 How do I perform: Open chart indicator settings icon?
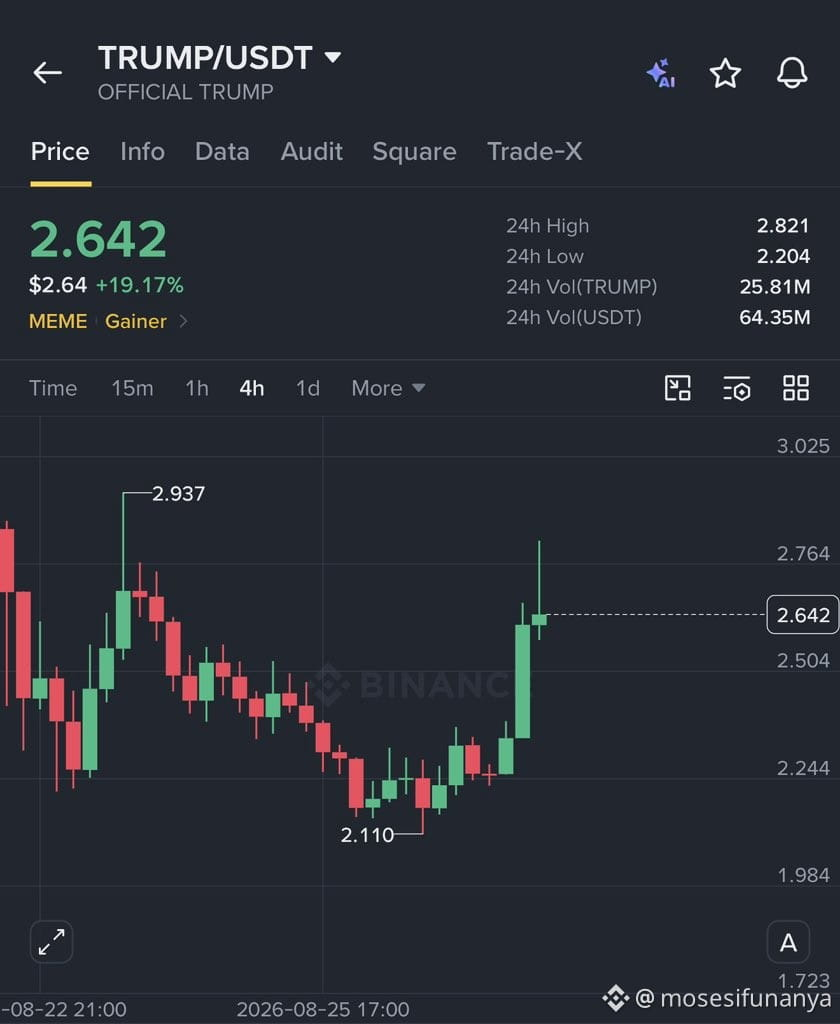pos(737,388)
